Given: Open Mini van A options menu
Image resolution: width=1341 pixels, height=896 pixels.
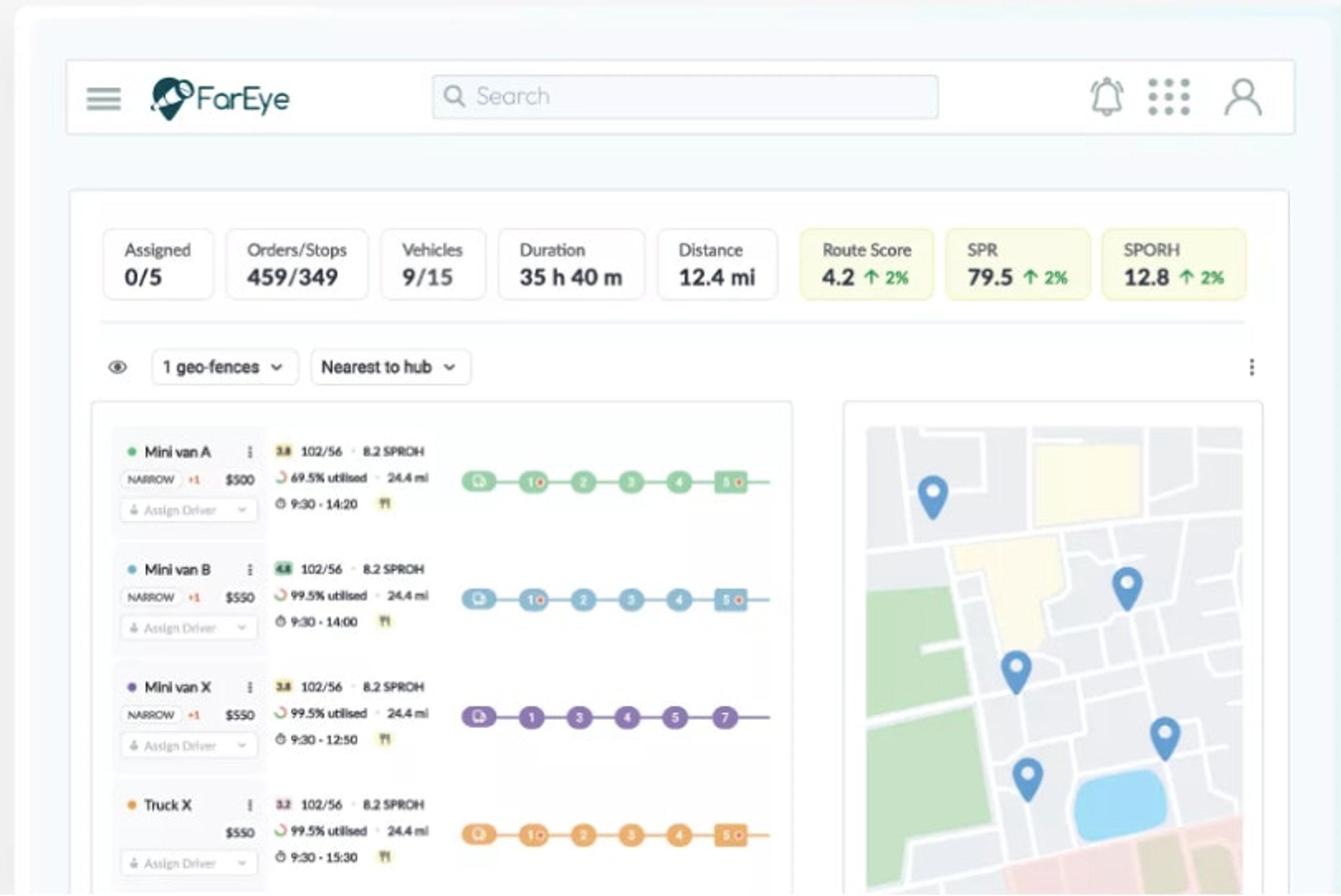Looking at the screenshot, I should [250, 452].
